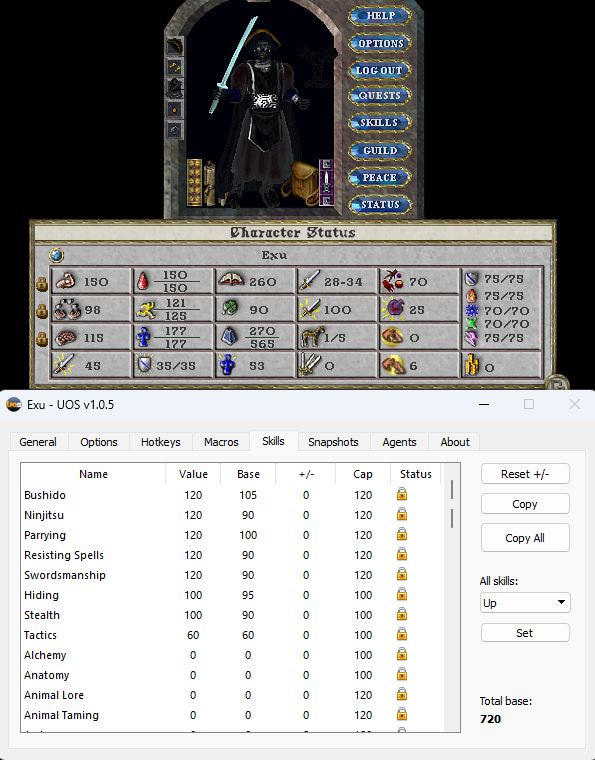This screenshot has height=760, width=595.
Task: Toggle the Parrying skill lock status
Action: pos(402,535)
